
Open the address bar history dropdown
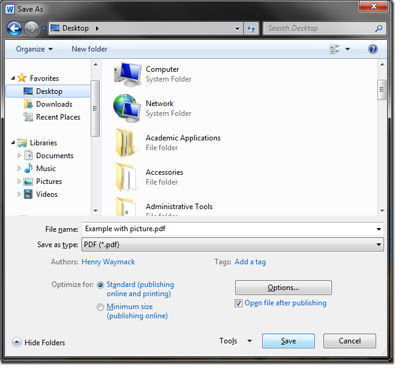[237, 29]
